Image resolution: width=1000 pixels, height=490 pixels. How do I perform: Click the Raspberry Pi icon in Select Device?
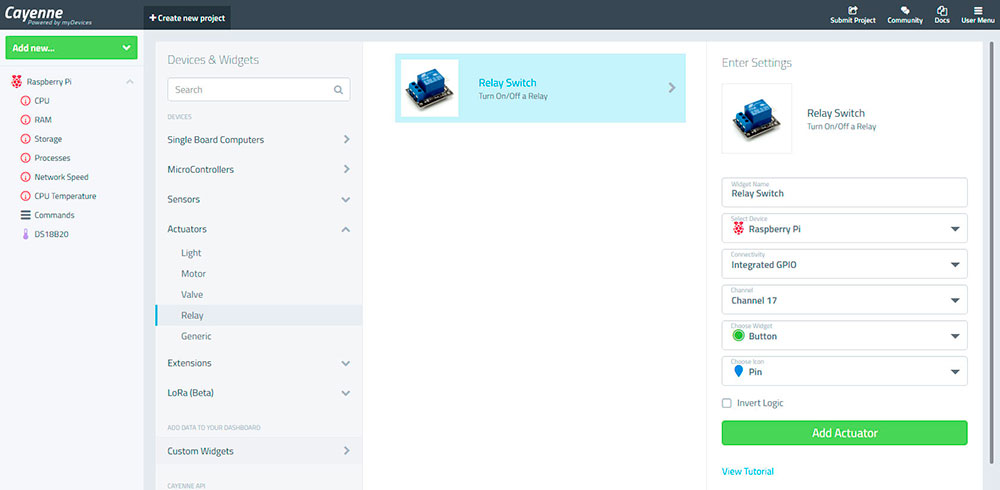[x=739, y=228]
